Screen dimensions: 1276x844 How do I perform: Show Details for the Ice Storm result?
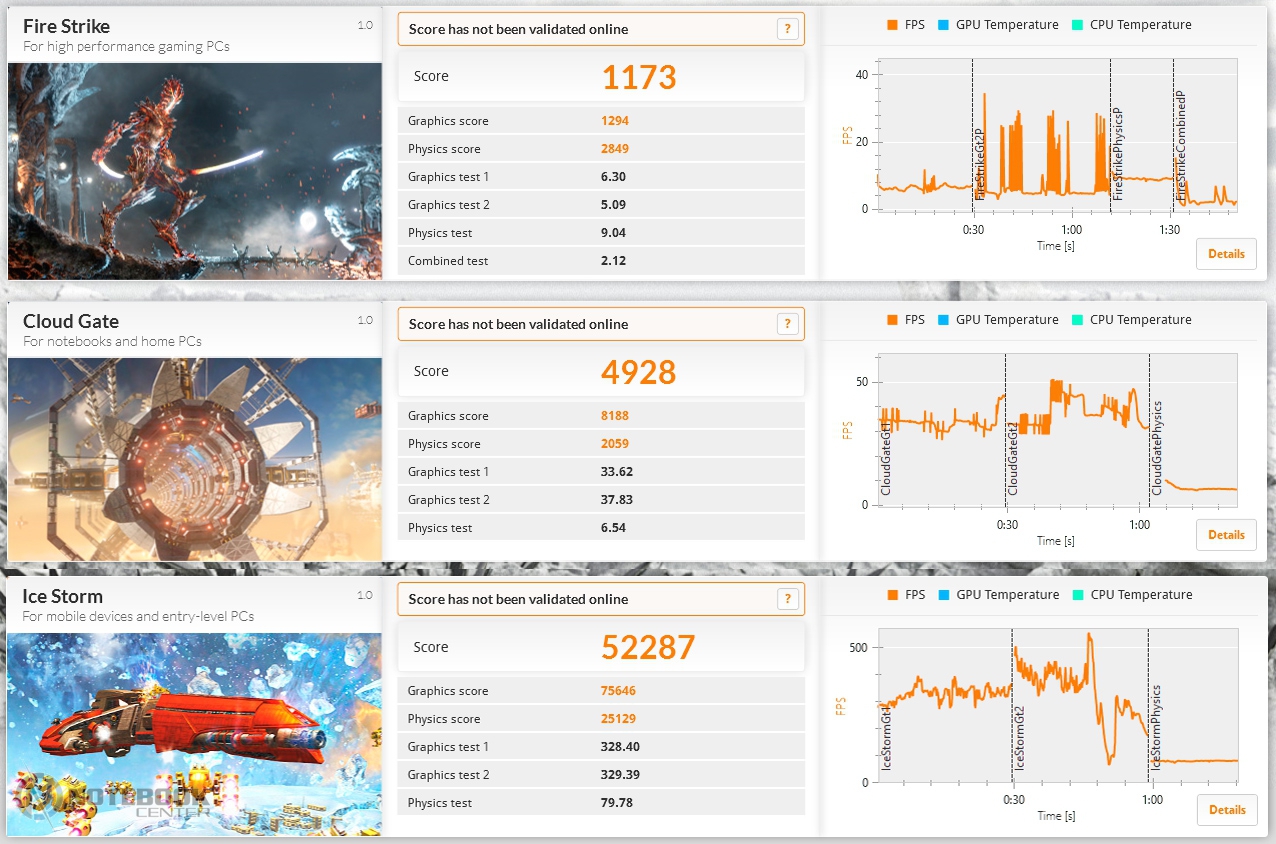pyautogui.click(x=1226, y=810)
